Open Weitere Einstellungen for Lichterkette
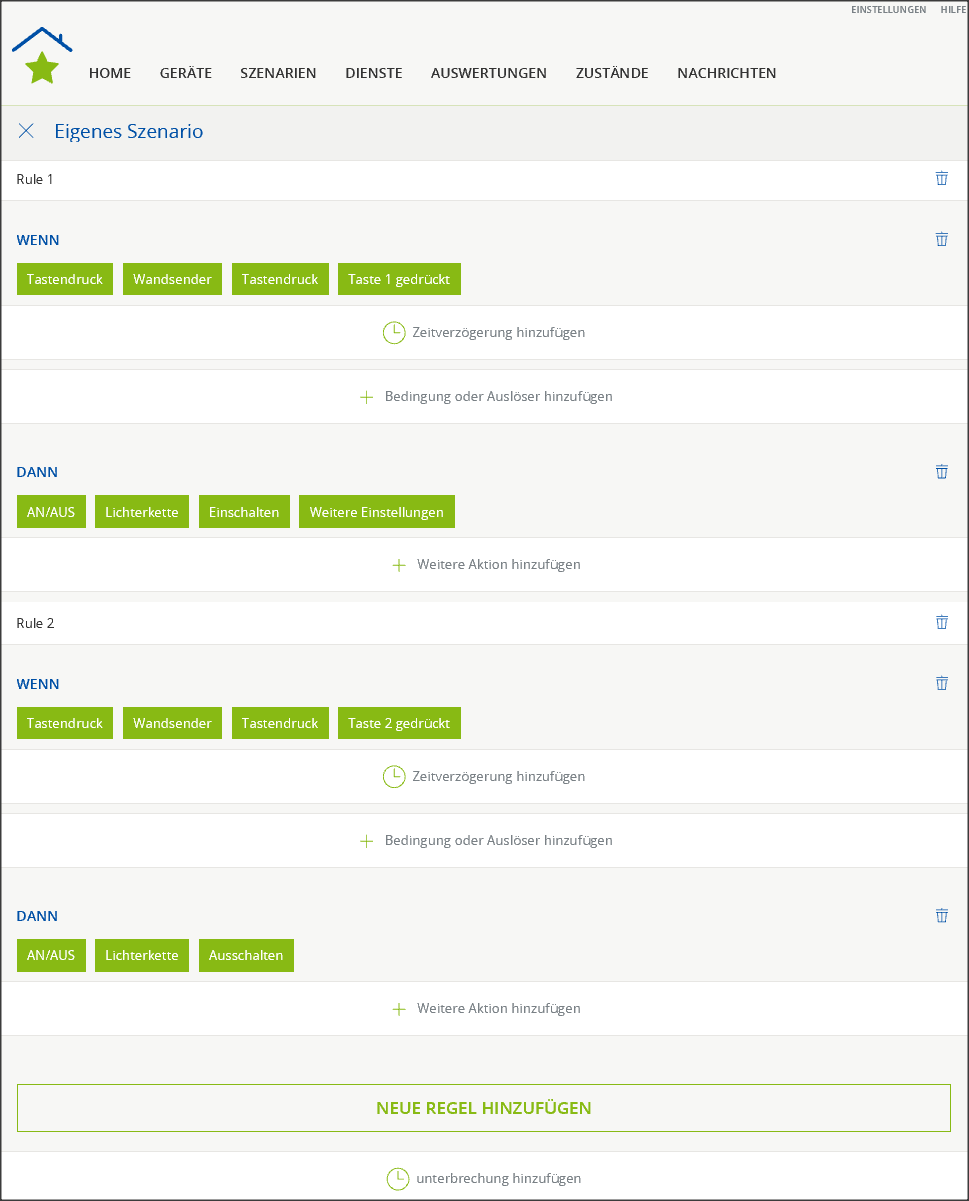The height and width of the screenshot is (1201, 969). (376, 512)
